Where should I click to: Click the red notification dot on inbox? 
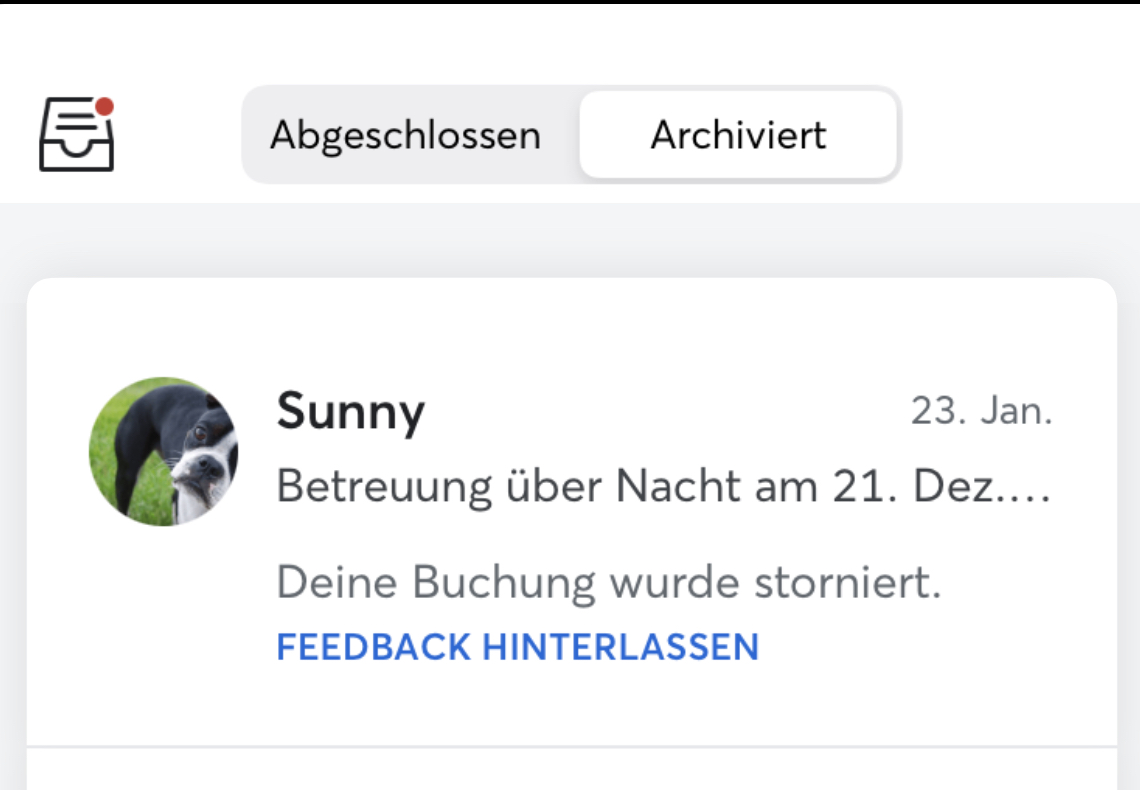[x=104, y=107]
